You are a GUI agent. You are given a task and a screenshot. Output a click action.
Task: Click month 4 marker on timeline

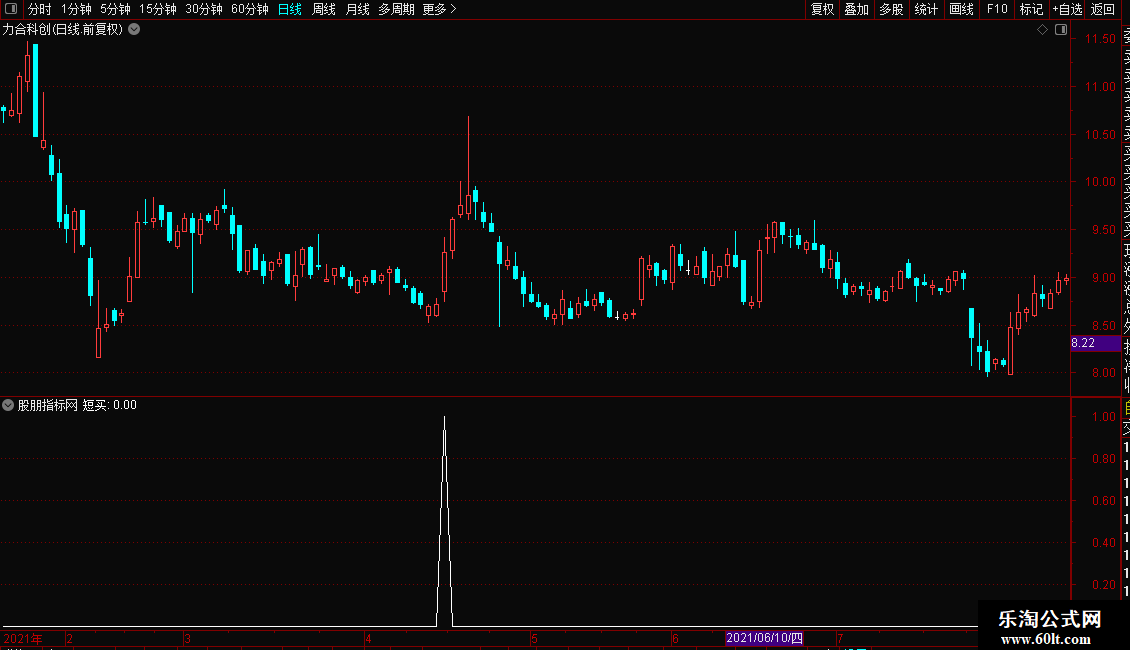click(x=368, y=638)
